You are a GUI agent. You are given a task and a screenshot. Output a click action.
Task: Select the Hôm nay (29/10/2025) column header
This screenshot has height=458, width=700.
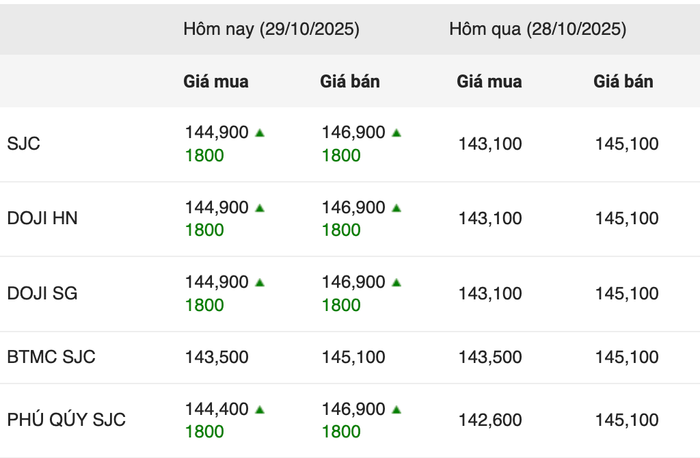pos(271,29)
